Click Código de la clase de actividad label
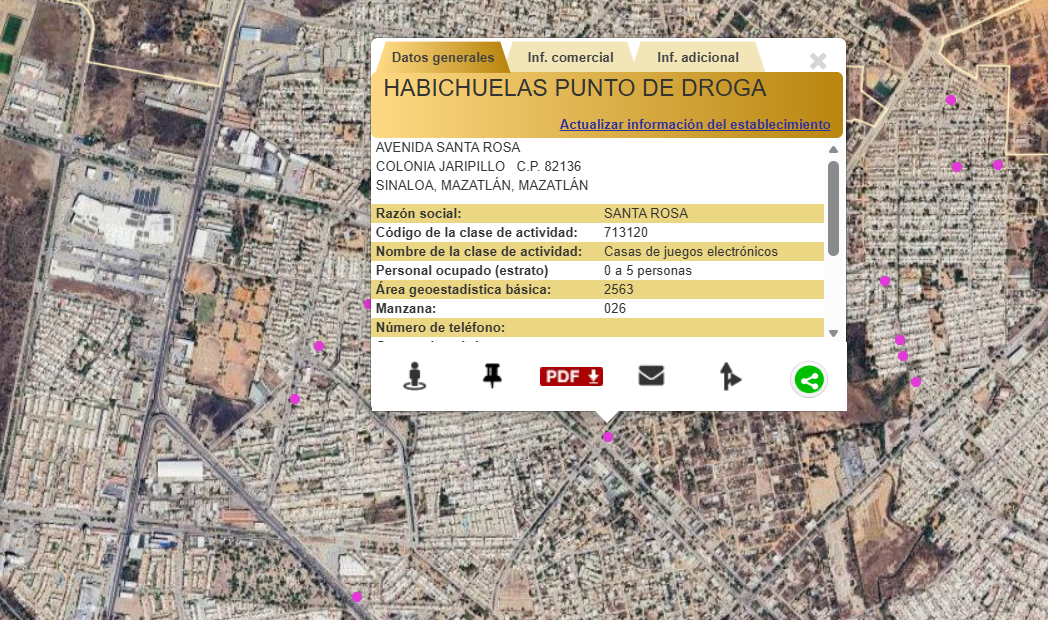 tap(477, 232)
